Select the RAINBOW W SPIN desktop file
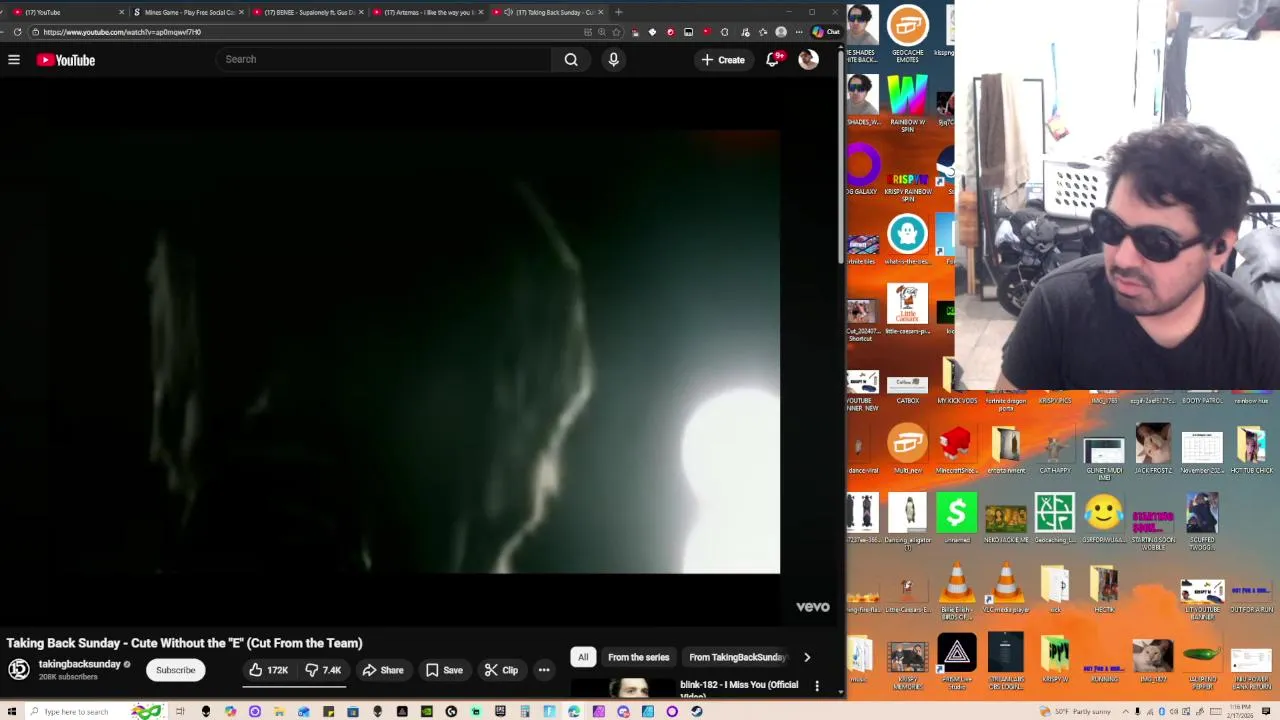The image size is (1280, 720). pyautogui.click(x=907, y=105)
